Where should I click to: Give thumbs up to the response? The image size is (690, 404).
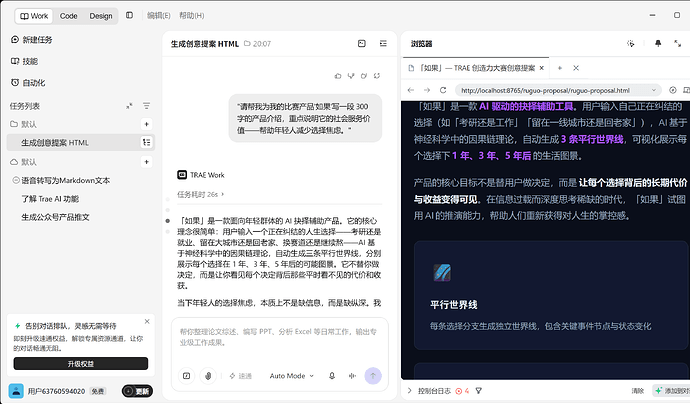pyautogui.click(x=338, y=76)
